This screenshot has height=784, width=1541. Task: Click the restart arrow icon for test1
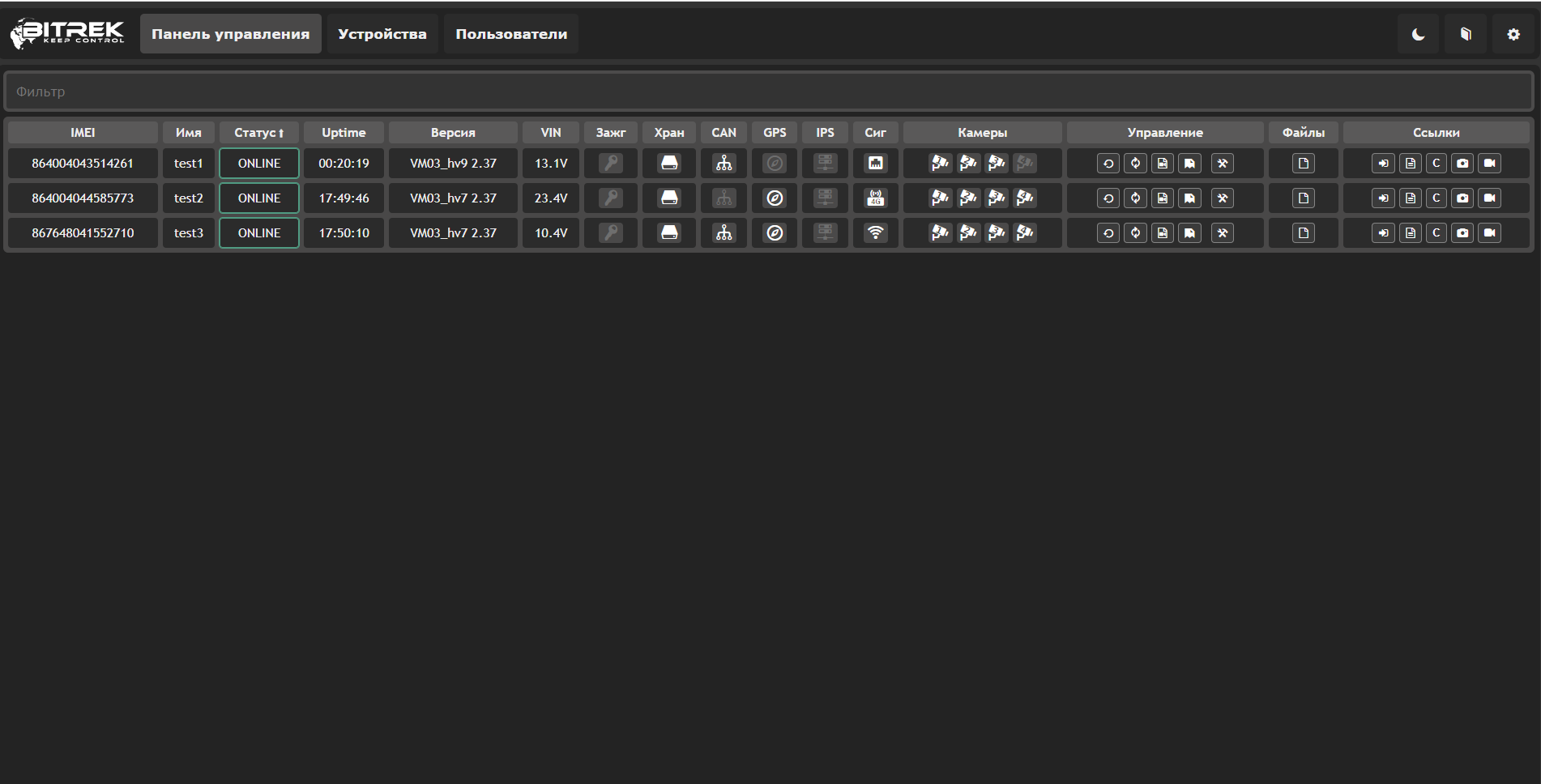[x=1108, y=164]
